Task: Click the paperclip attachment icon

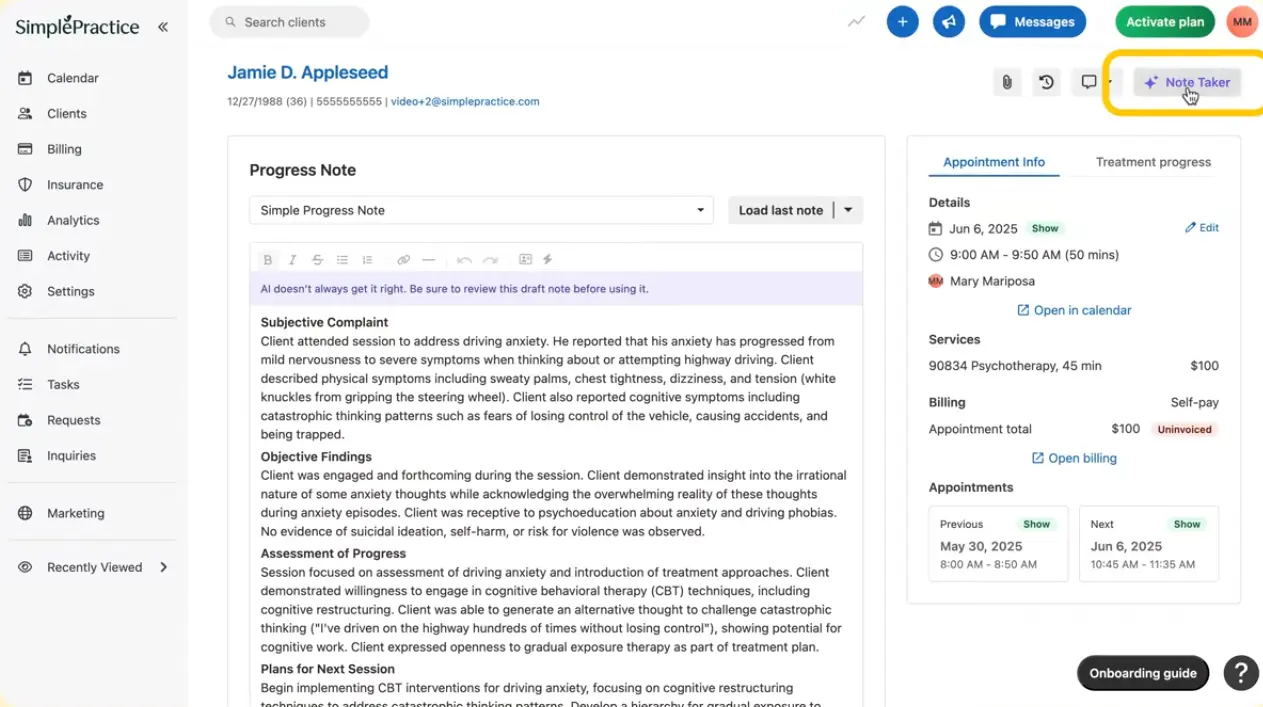Action: 1007,82
